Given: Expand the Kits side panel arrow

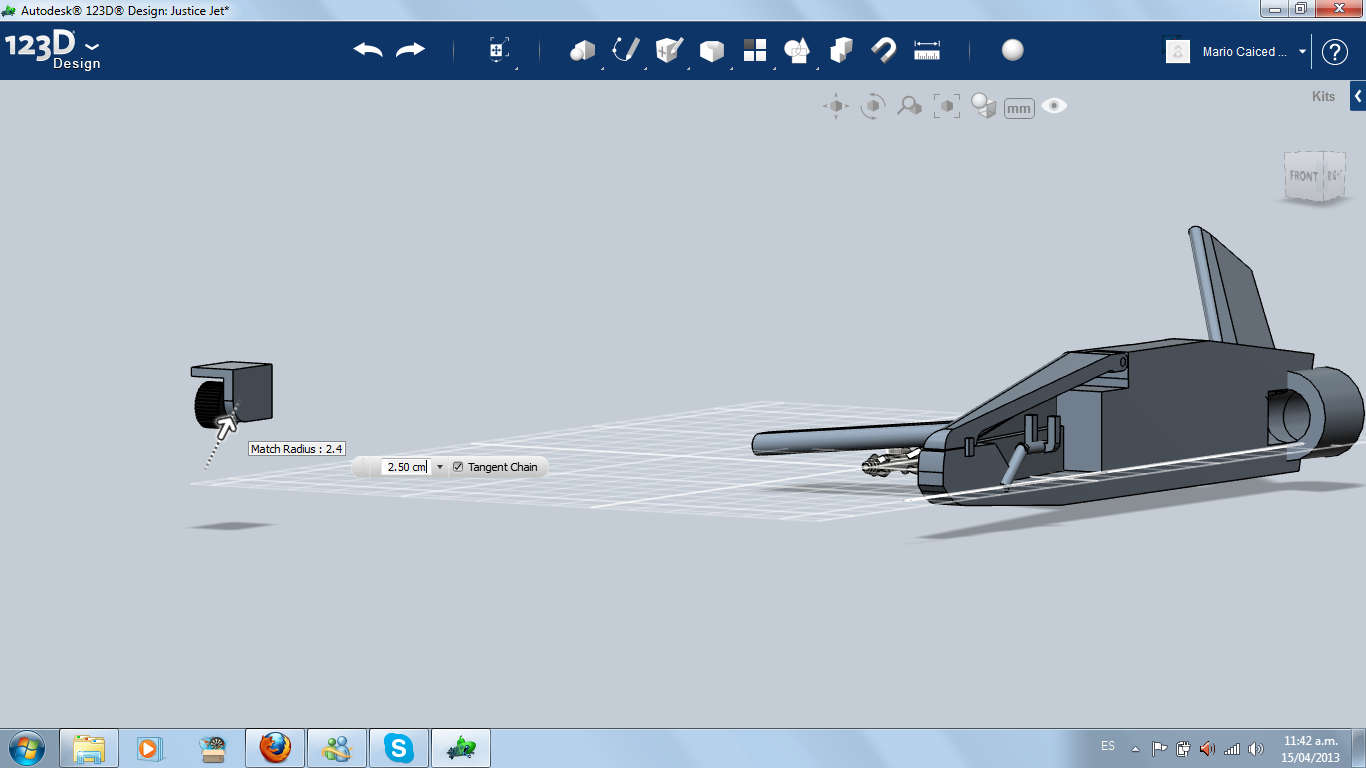Looking at the screenshot, I should (x=1358, y=96).
